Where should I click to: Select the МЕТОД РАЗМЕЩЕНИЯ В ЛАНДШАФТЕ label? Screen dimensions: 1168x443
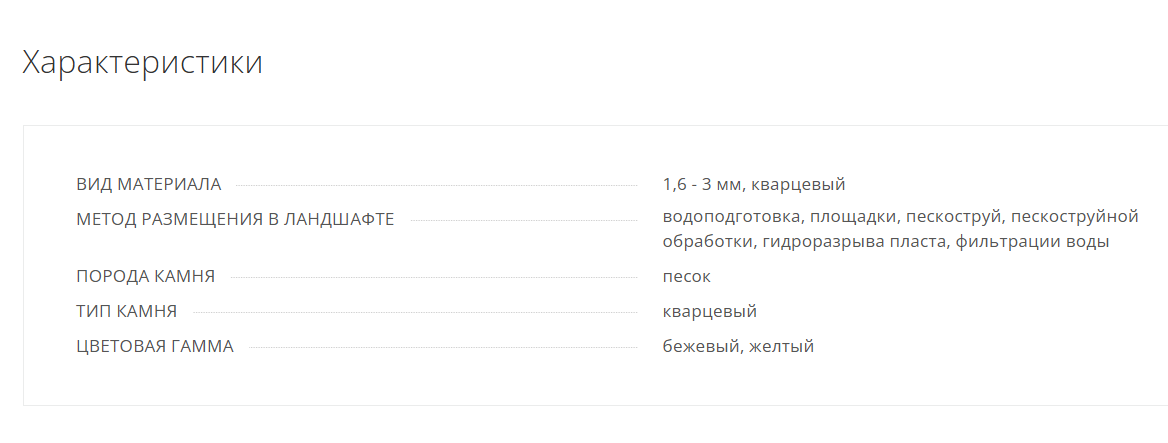tap(235, 220)
